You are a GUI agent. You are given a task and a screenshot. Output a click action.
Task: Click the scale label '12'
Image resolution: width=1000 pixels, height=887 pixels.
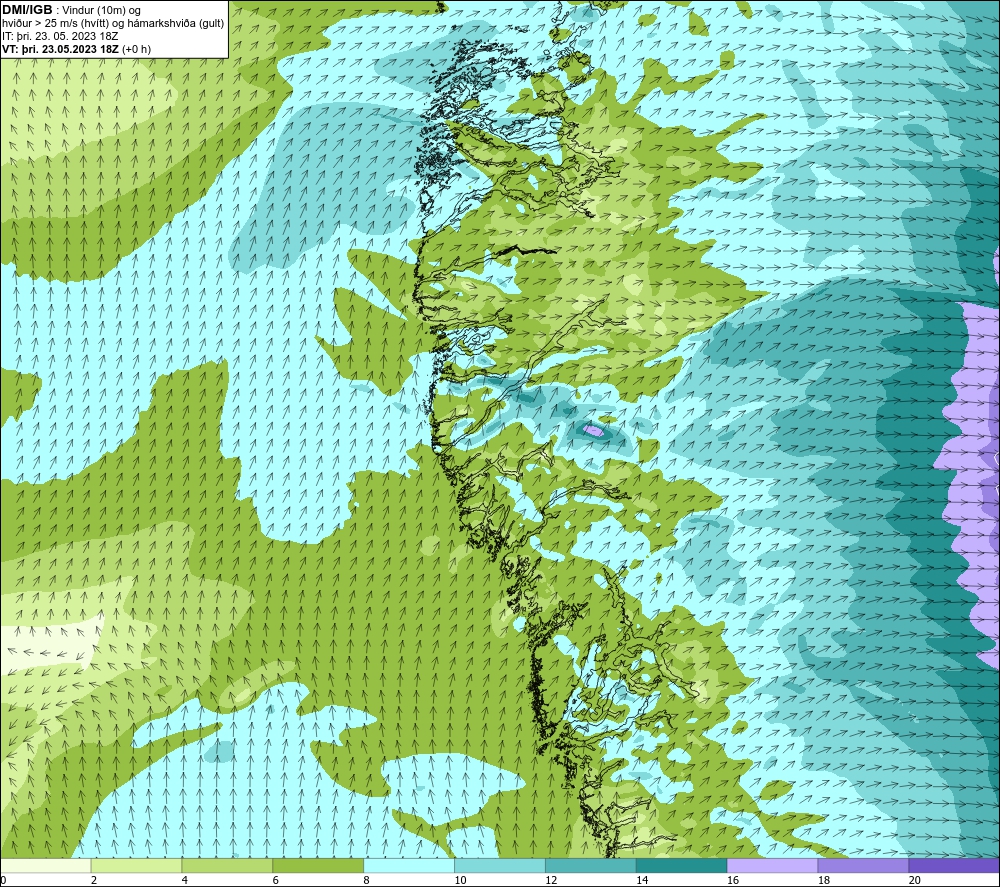pos(551,880)
